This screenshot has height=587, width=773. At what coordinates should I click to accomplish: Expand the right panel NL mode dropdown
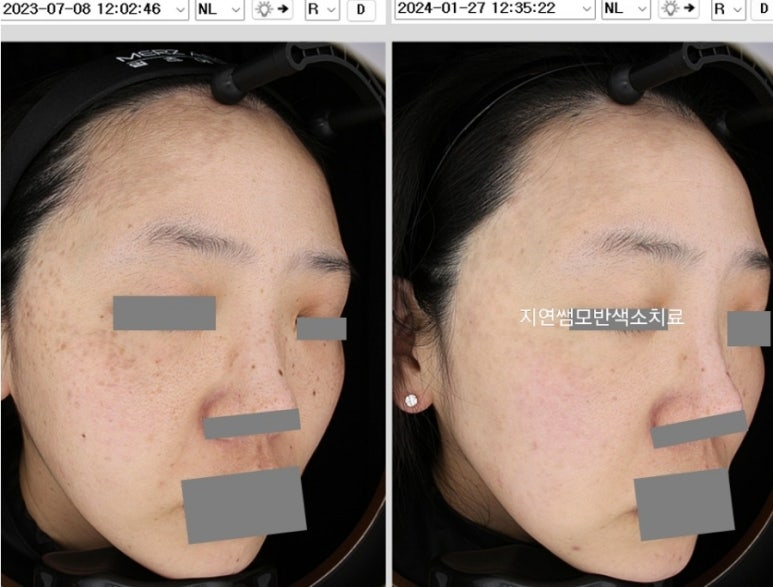pos(627,10)
